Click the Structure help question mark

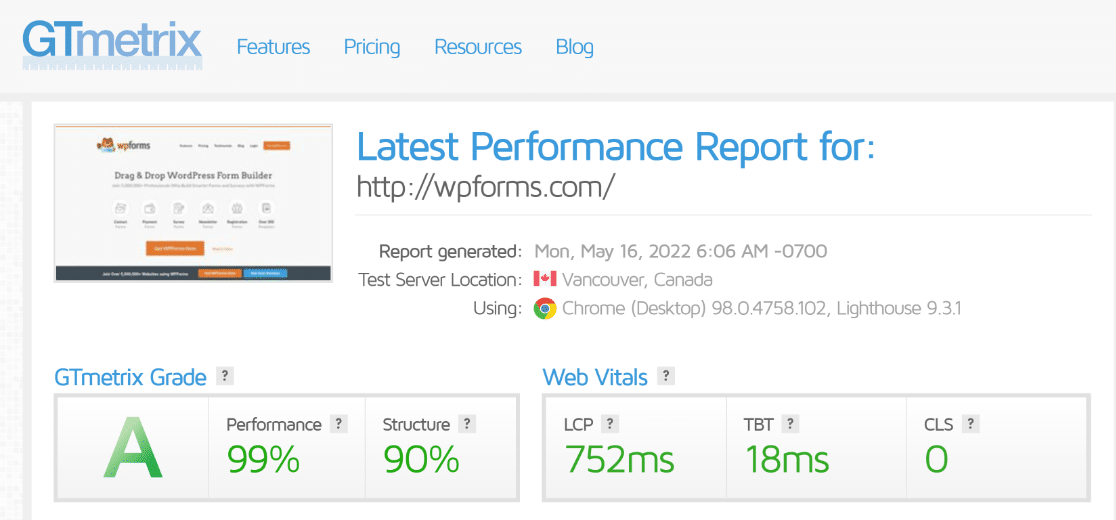pyautogui.click(x=467, y=424)
